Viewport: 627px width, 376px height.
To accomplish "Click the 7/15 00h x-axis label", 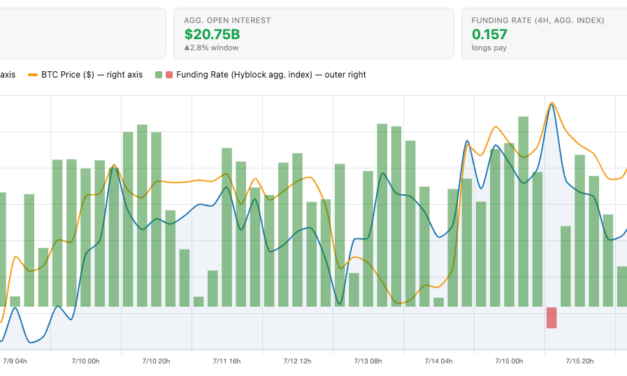I will [509, 361].
